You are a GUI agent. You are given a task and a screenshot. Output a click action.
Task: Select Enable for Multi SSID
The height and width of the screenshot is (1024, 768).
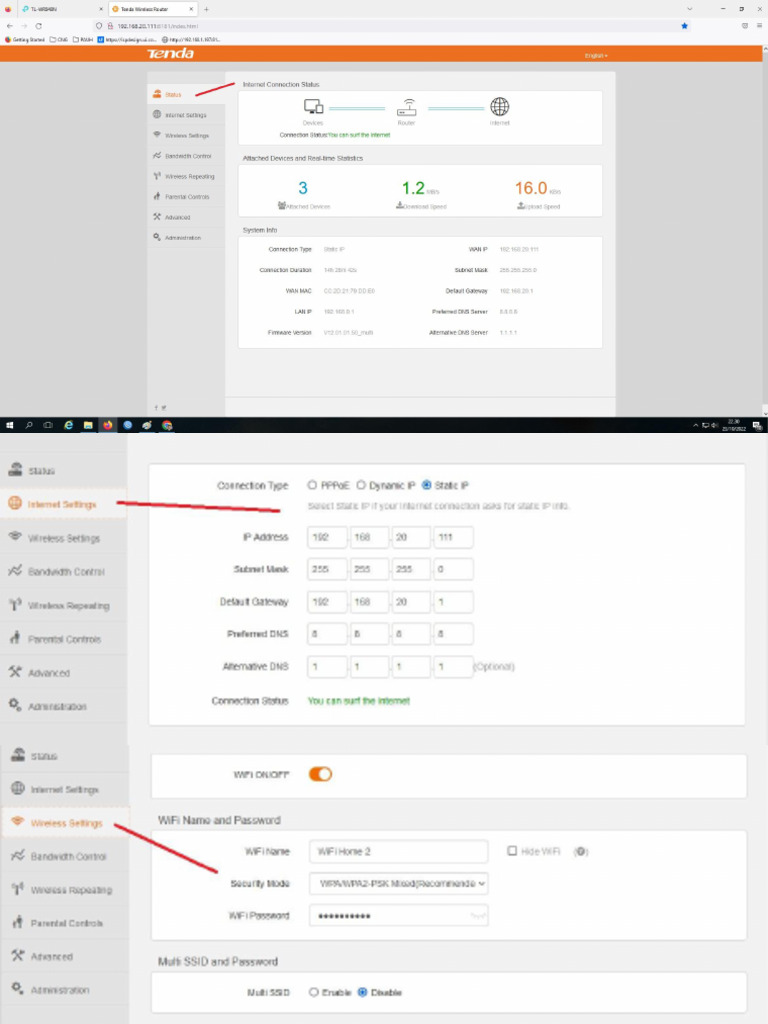click(313, 992)
